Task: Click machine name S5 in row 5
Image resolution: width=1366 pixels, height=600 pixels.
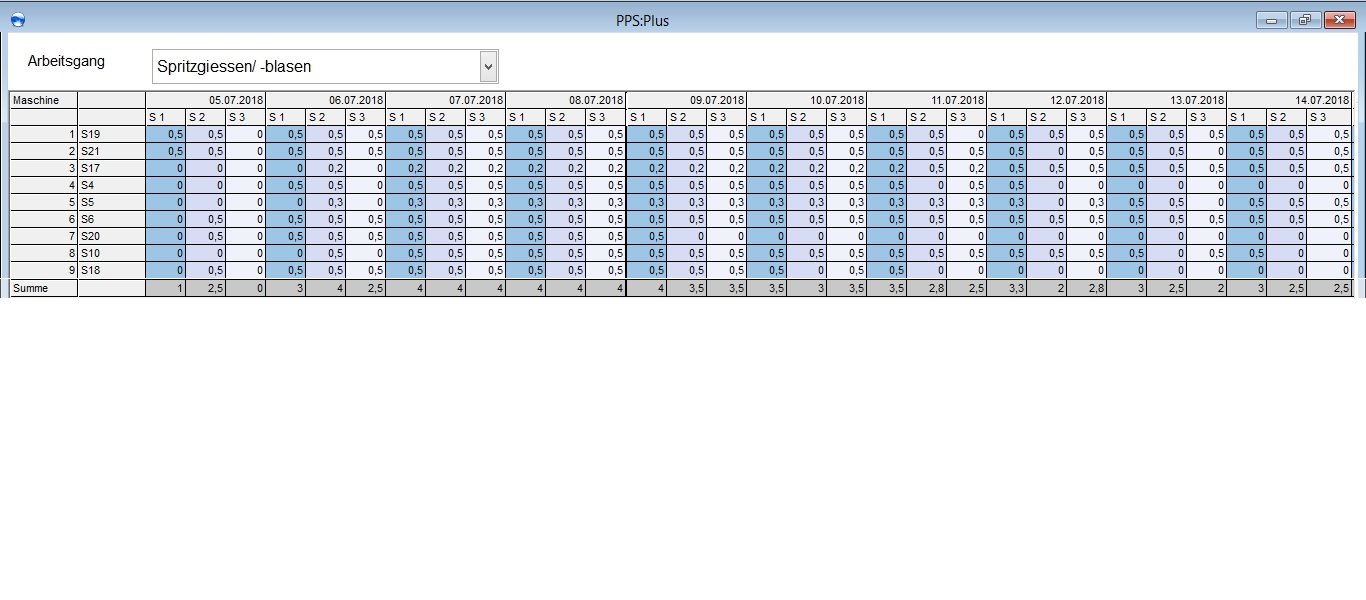Action: (x=111, y=202)
